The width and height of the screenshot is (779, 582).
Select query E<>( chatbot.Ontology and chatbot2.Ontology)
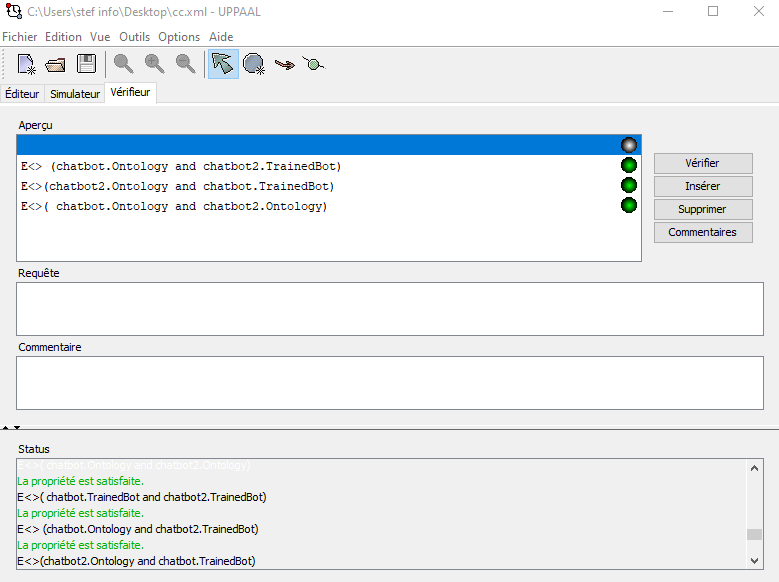coord(329,206)
